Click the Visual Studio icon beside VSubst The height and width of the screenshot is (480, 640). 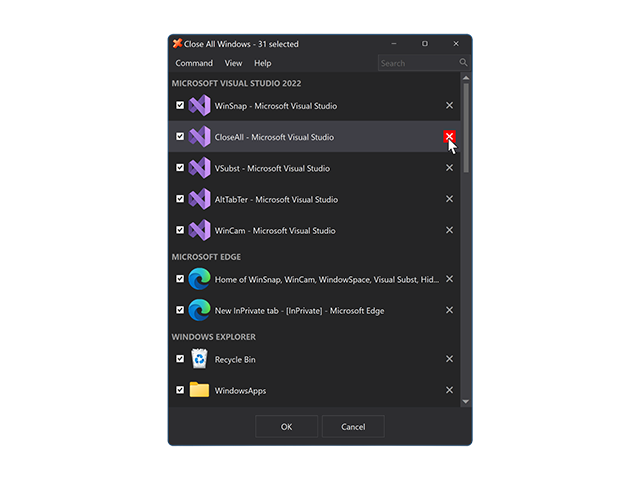coord(200,168)
